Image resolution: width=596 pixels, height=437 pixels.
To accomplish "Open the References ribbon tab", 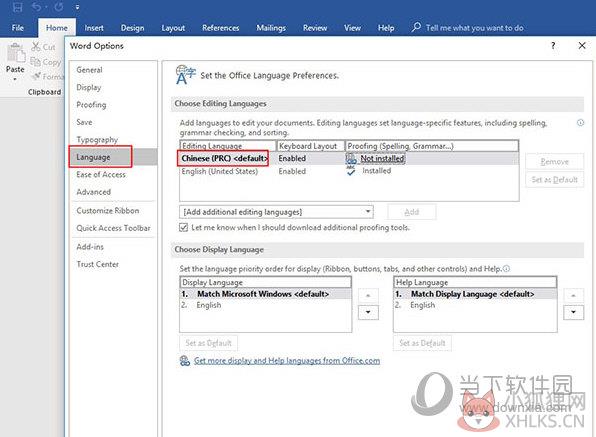I will (x=220, y=28).
